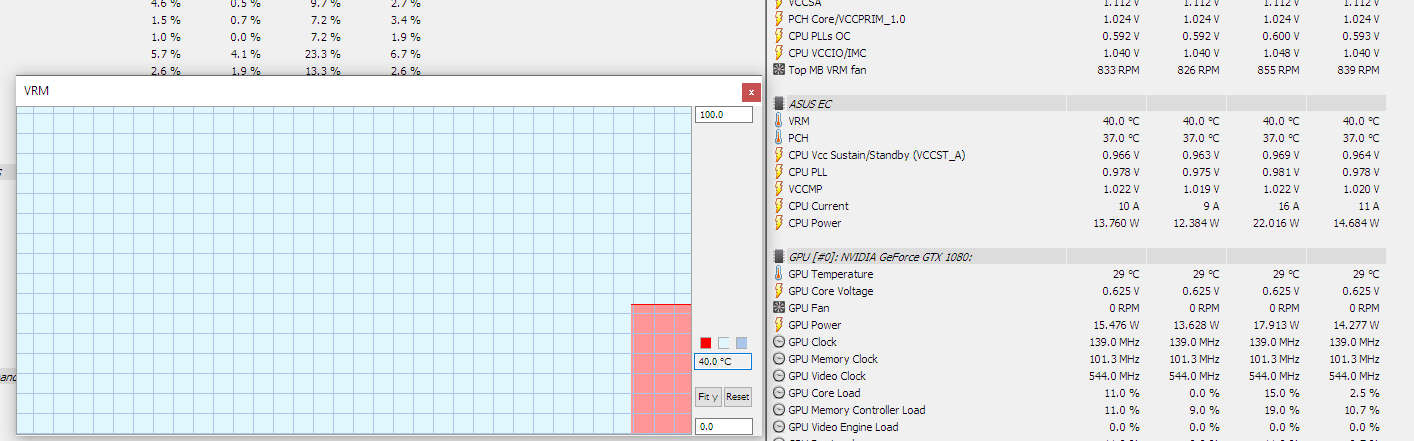Select the ASUS EC section header text
Screen dimensions: 1414x441
click(x=810, y=104)
